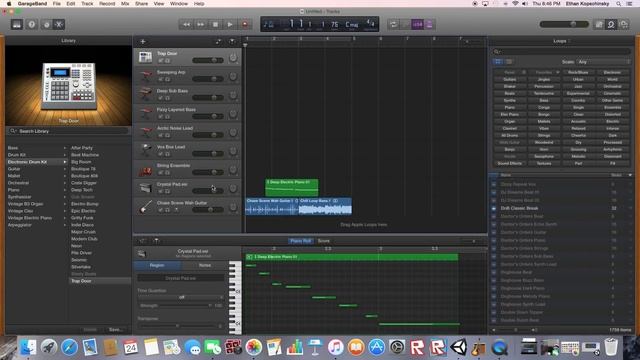Filter loops by Sound Effects button

(509, 163)
